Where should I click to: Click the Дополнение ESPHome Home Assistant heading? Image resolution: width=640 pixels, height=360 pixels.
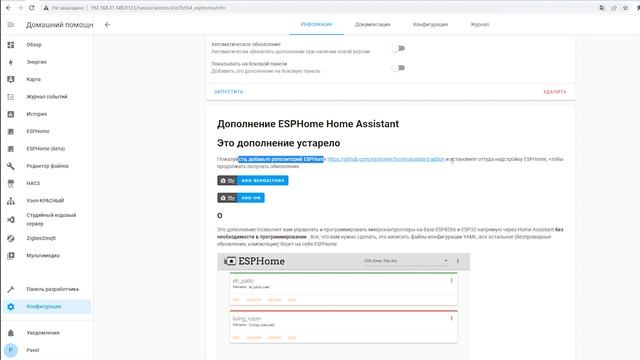308,124
